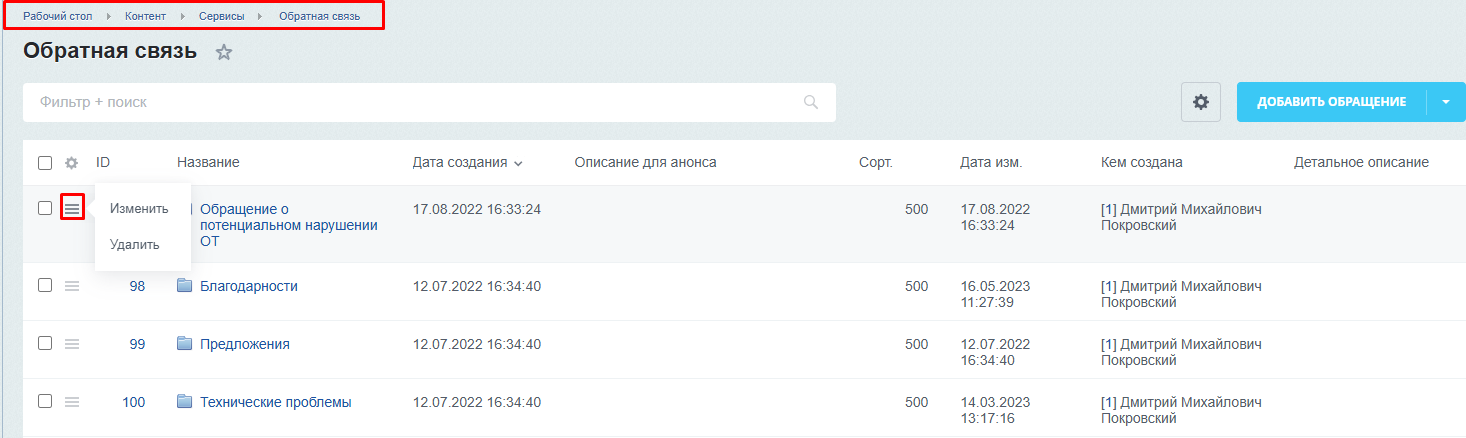Open the Предложения section link

pyautogui.click(x=245, y=344)
